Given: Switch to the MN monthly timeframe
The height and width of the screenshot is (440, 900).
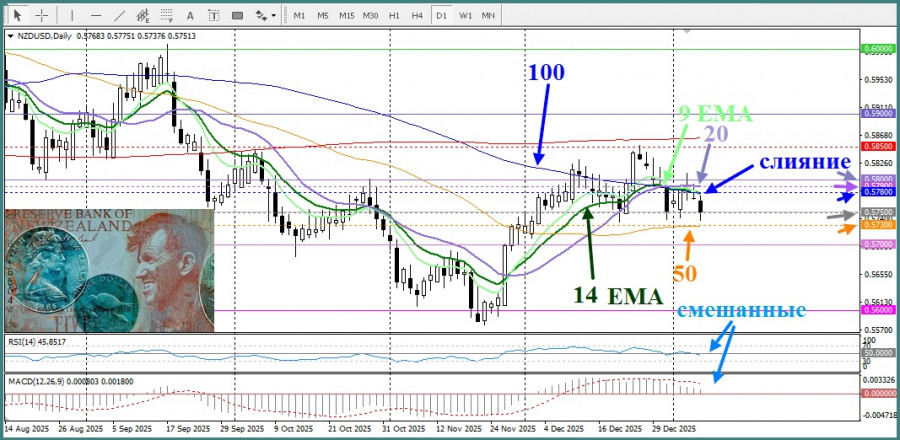Looking at the screenshot, I should click(488, 16).
